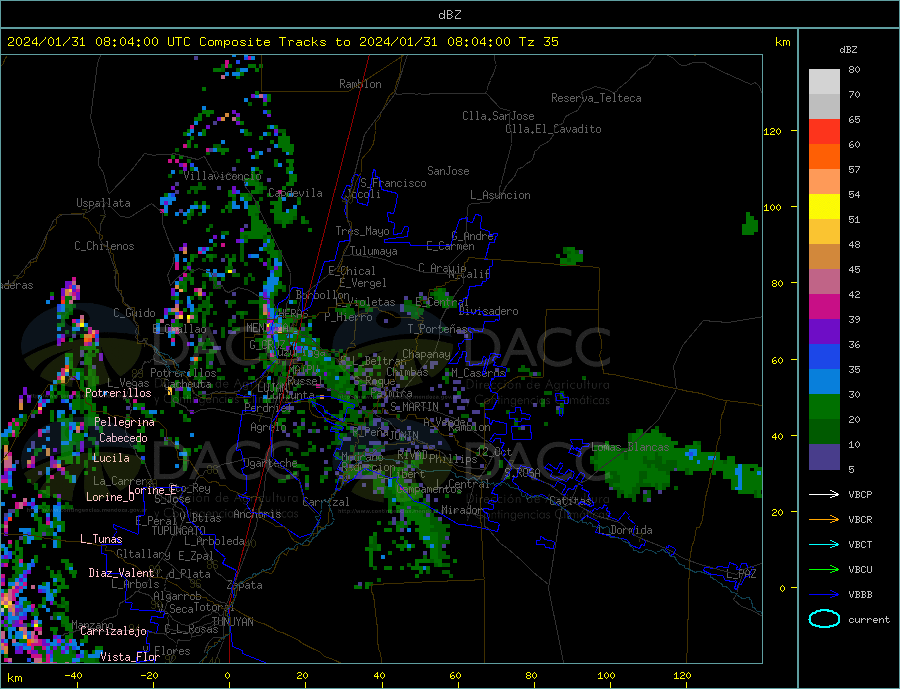Click the Zapata place label
This screenshot has height=689, width=900.
245,585
